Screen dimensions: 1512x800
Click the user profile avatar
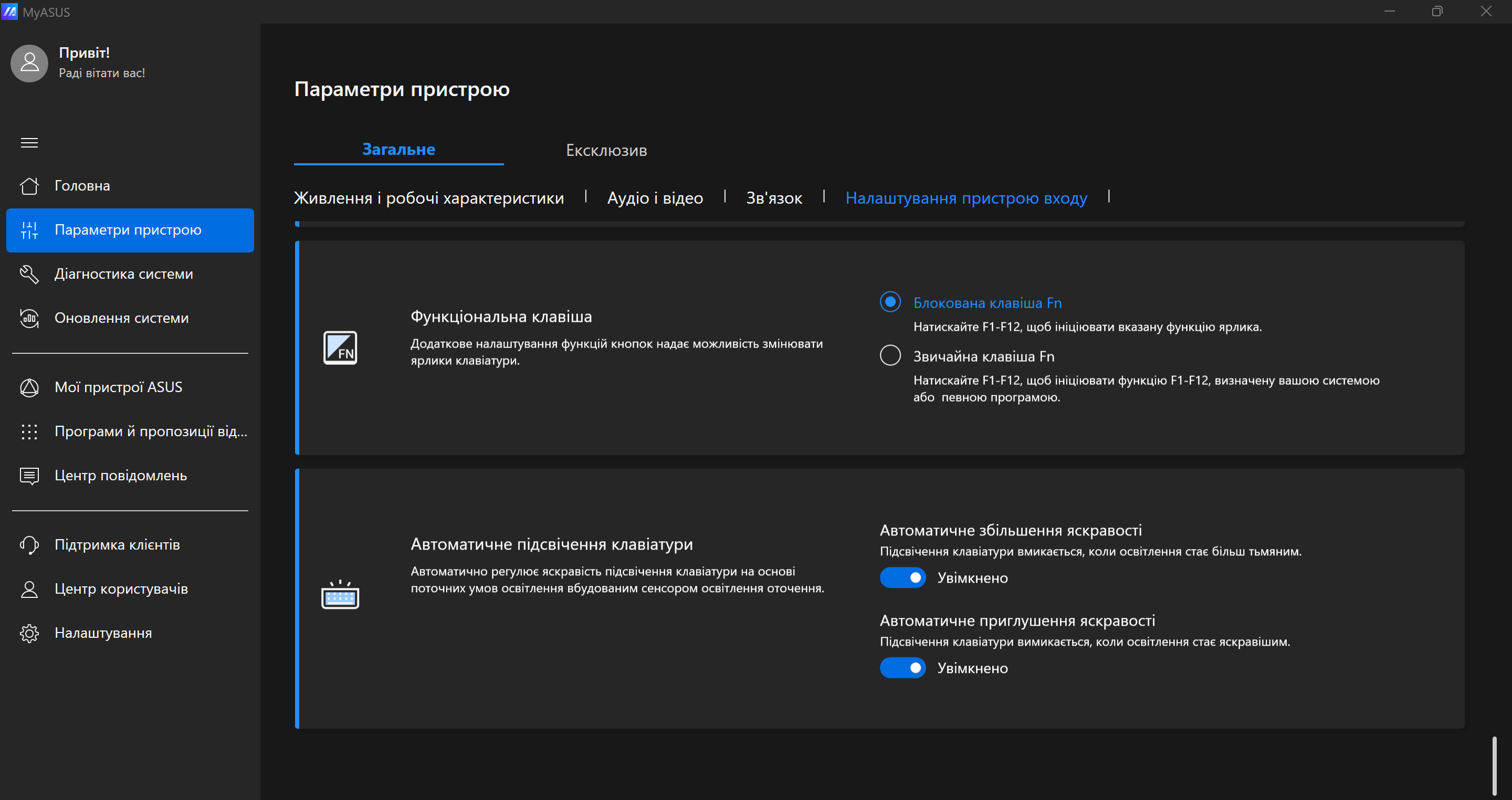tap(29, 64)
